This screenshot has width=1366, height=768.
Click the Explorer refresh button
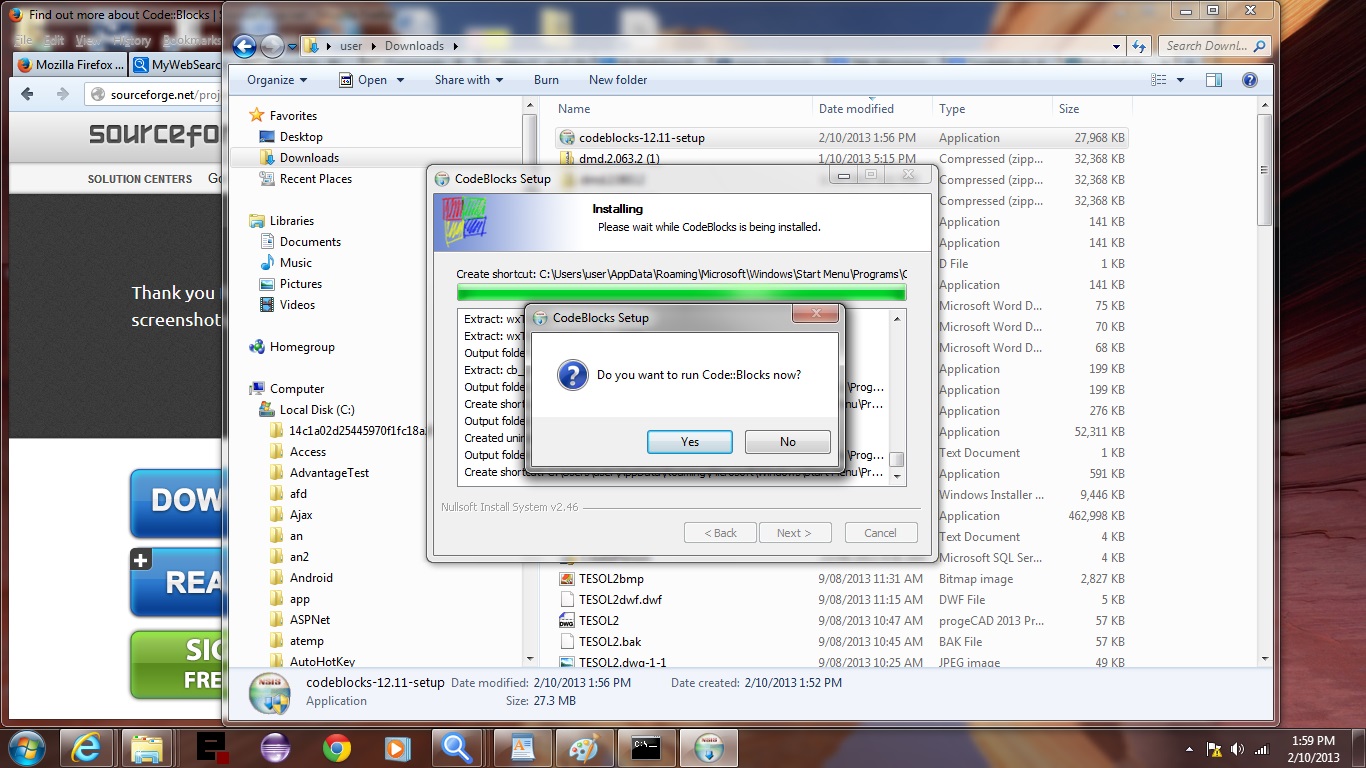(x=1139, y=46)
